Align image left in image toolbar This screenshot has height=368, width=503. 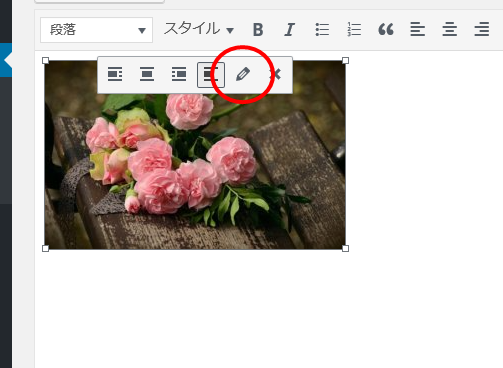(115, 74)
